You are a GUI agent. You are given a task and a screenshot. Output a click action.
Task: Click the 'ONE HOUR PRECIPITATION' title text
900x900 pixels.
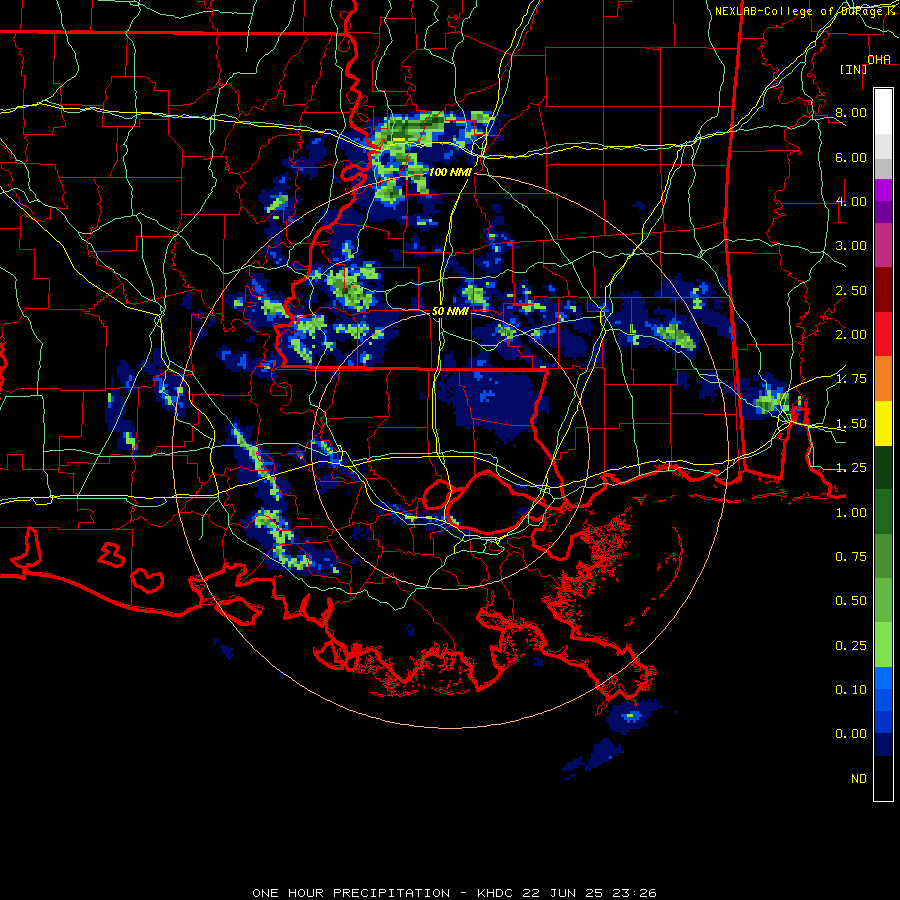[351, 893]
